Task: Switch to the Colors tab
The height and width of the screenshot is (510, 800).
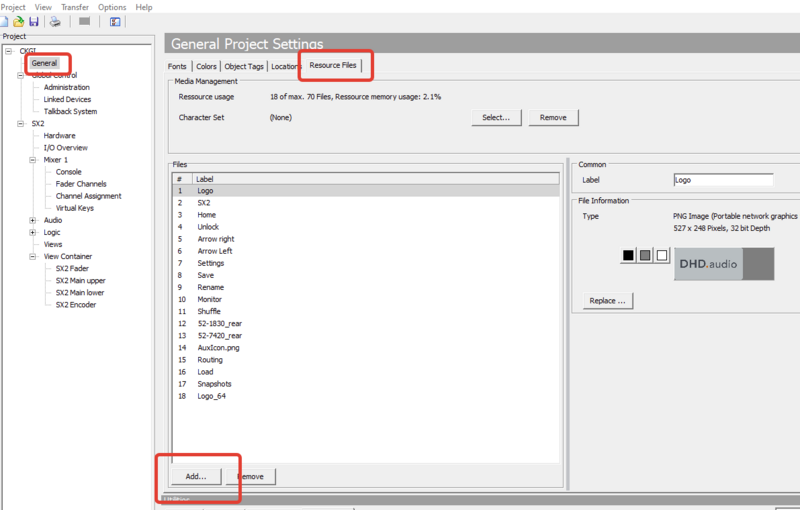Action: click(x=206, y=67)
